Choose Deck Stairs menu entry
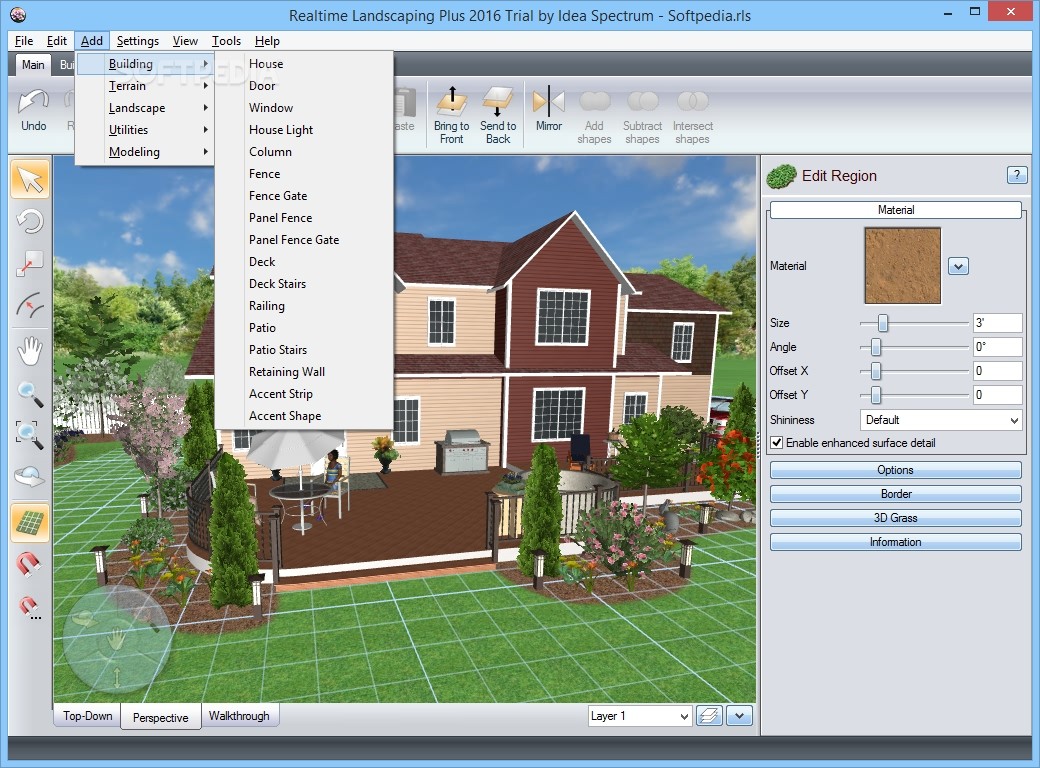Screen dimensions: 1040x768 pyautogui.click(x=304, y=284)
